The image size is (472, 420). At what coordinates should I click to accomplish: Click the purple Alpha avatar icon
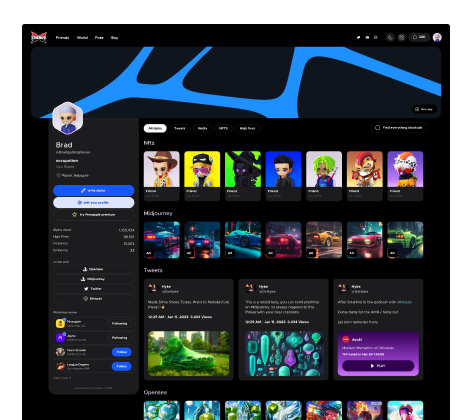[60, 338]
